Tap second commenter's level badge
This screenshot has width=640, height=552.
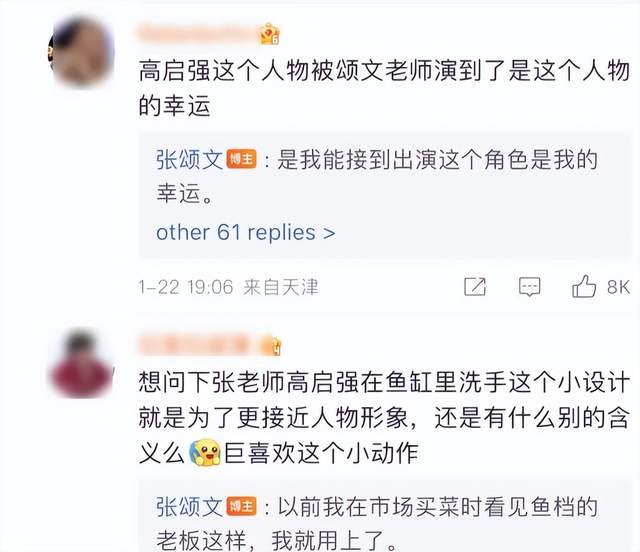click(273, 346)
